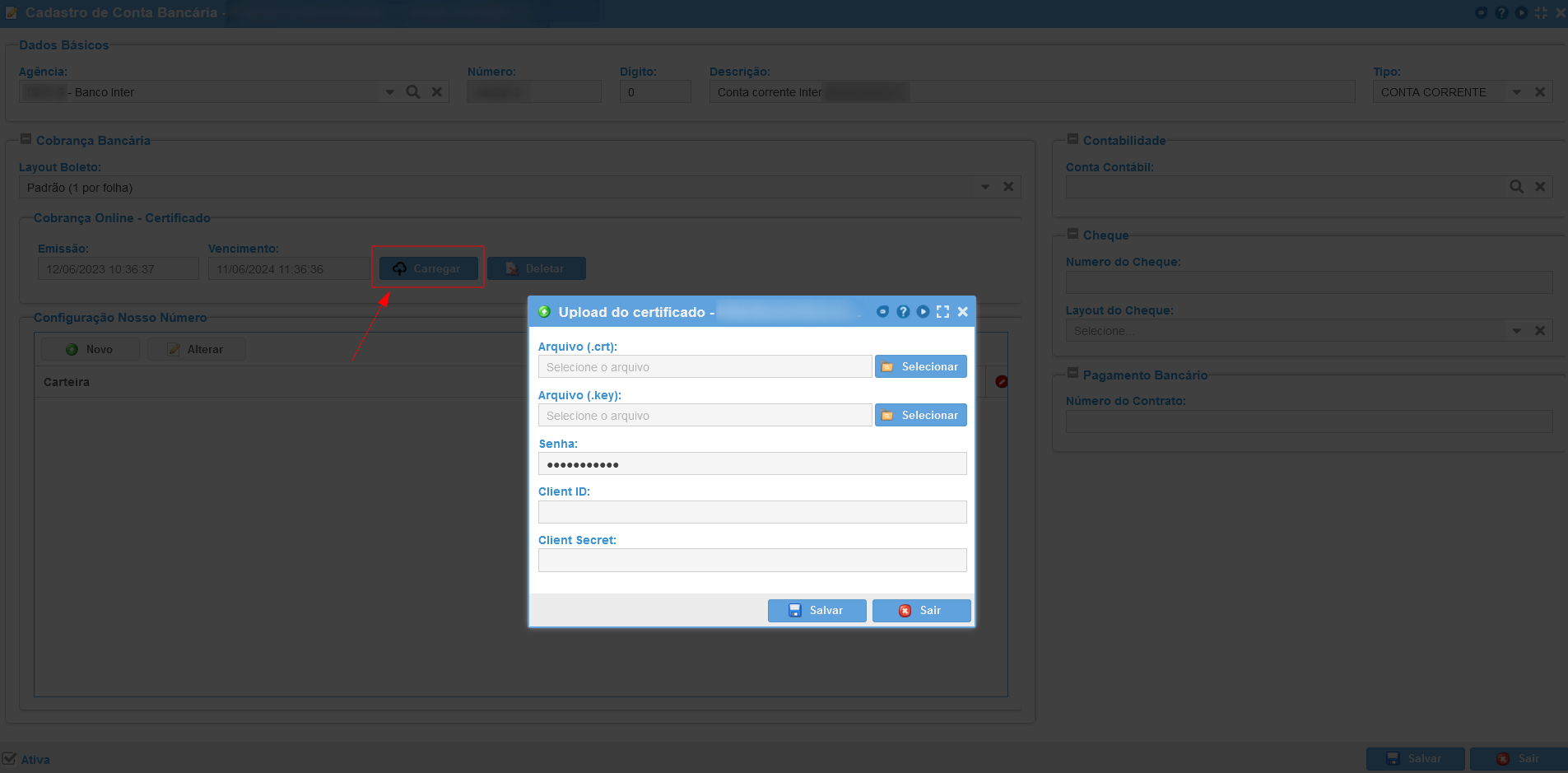Click Salvar at the bottom of main window
This screenshot has width=1568, height=773.
pyautogui.click(x=1415, y=758)
